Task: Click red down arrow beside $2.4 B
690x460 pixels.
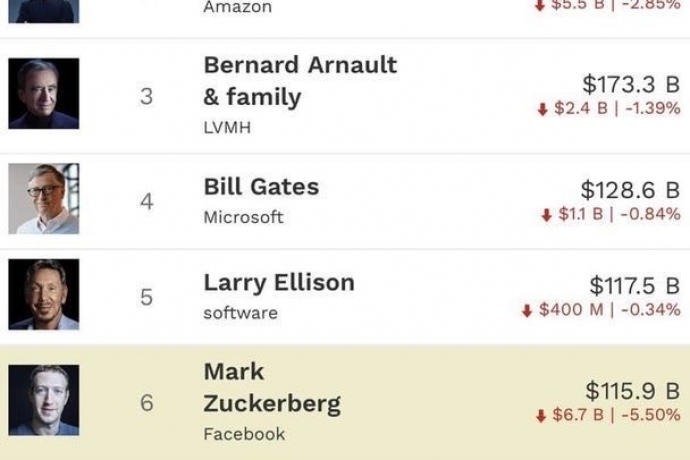Action: (x=543, y=108)
